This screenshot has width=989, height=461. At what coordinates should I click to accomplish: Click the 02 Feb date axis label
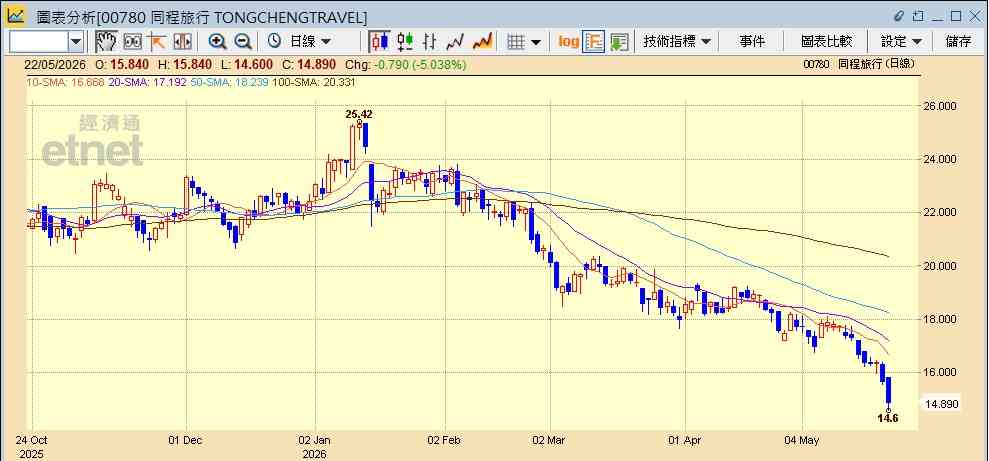445,440
